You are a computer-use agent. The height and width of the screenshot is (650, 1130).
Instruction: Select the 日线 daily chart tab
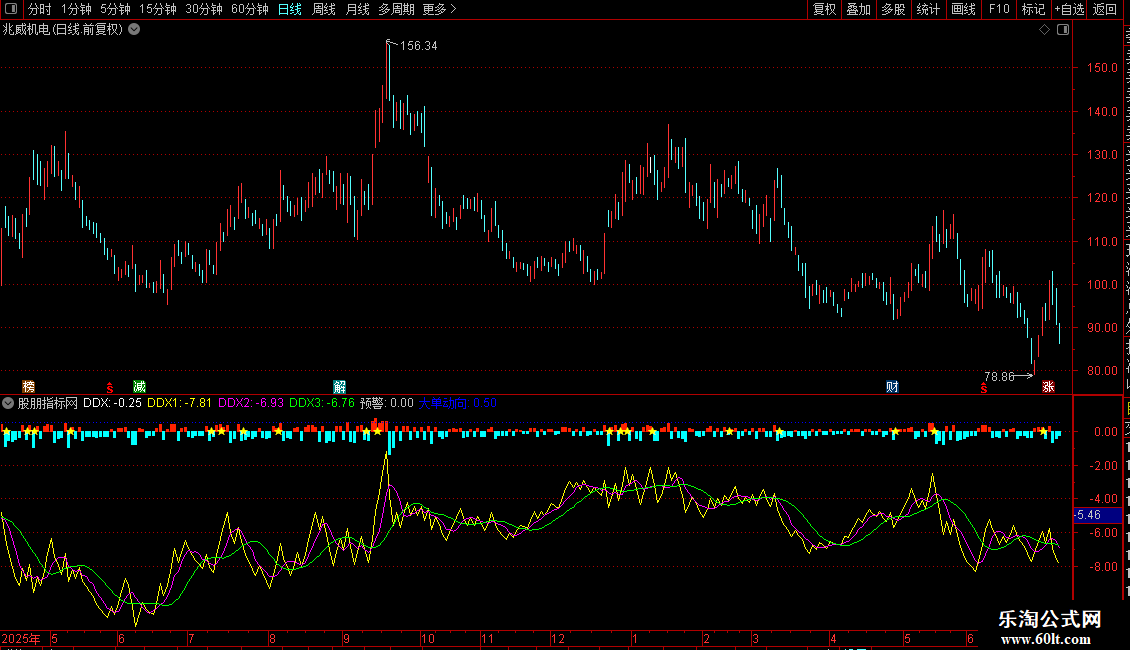pyautogui.click(x=290, y=9)
